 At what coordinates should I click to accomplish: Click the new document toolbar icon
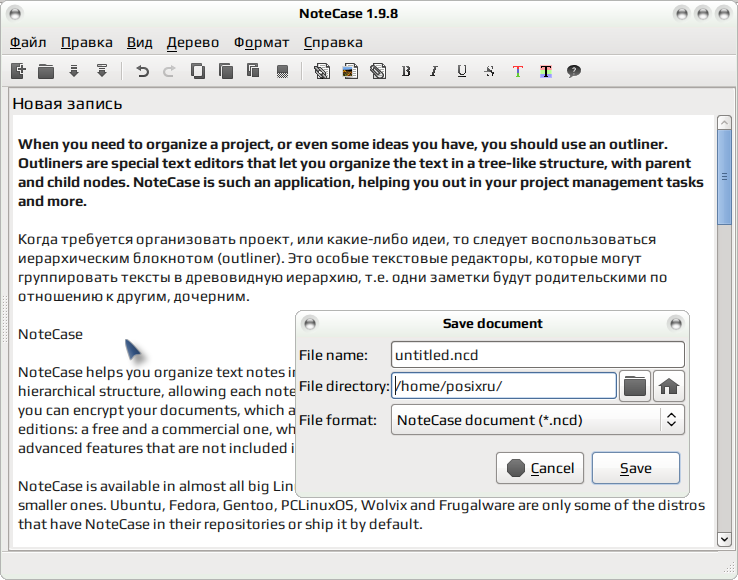tap(18, 71)
